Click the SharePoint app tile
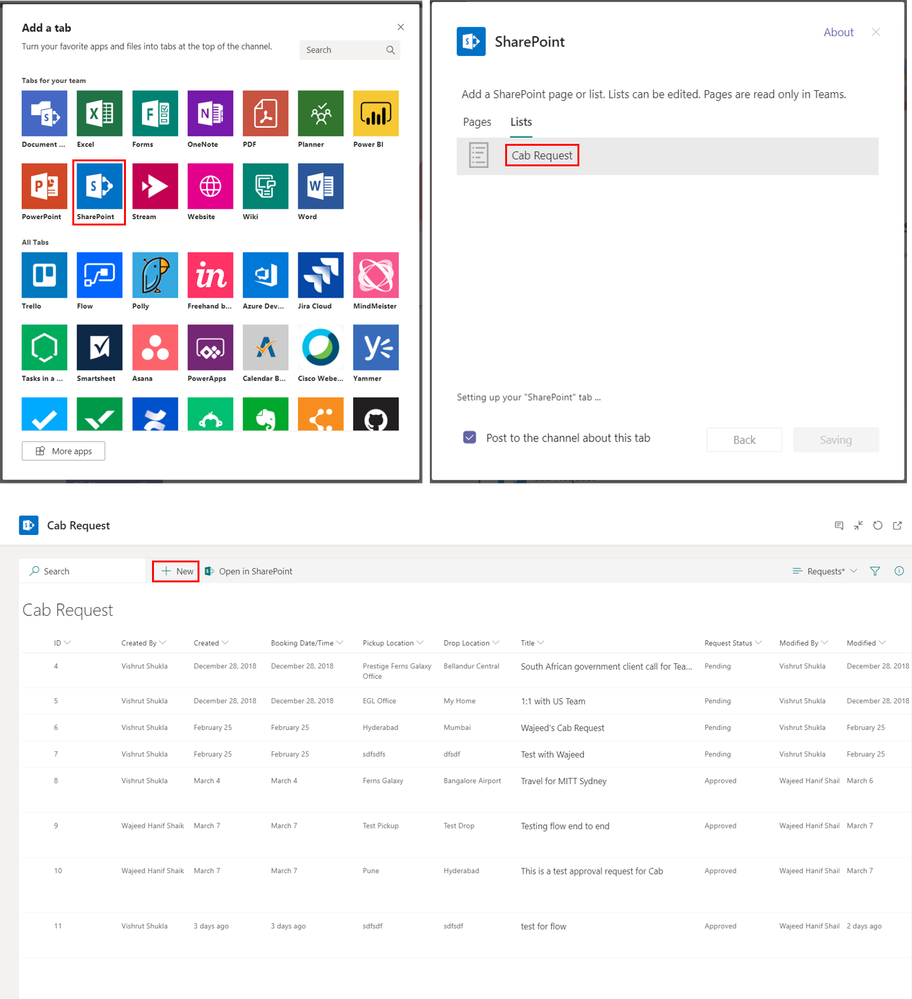 pyautogui.click(x=99, y=186)
